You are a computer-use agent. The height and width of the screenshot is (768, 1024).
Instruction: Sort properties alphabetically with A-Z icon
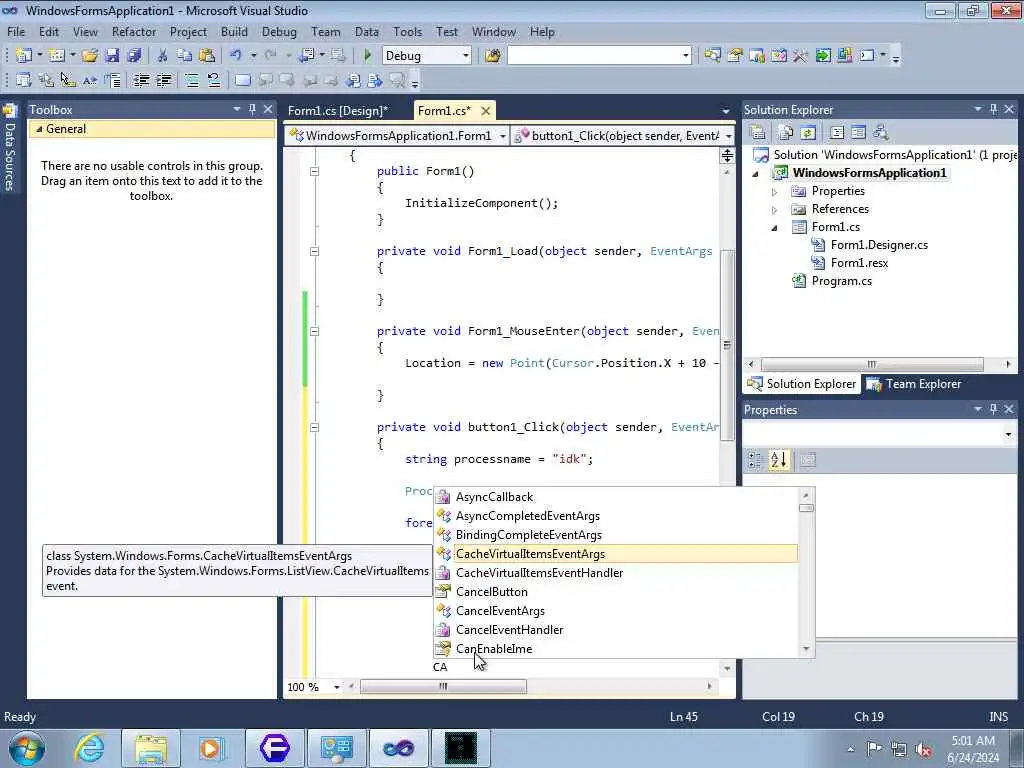[x=778, y=460]
